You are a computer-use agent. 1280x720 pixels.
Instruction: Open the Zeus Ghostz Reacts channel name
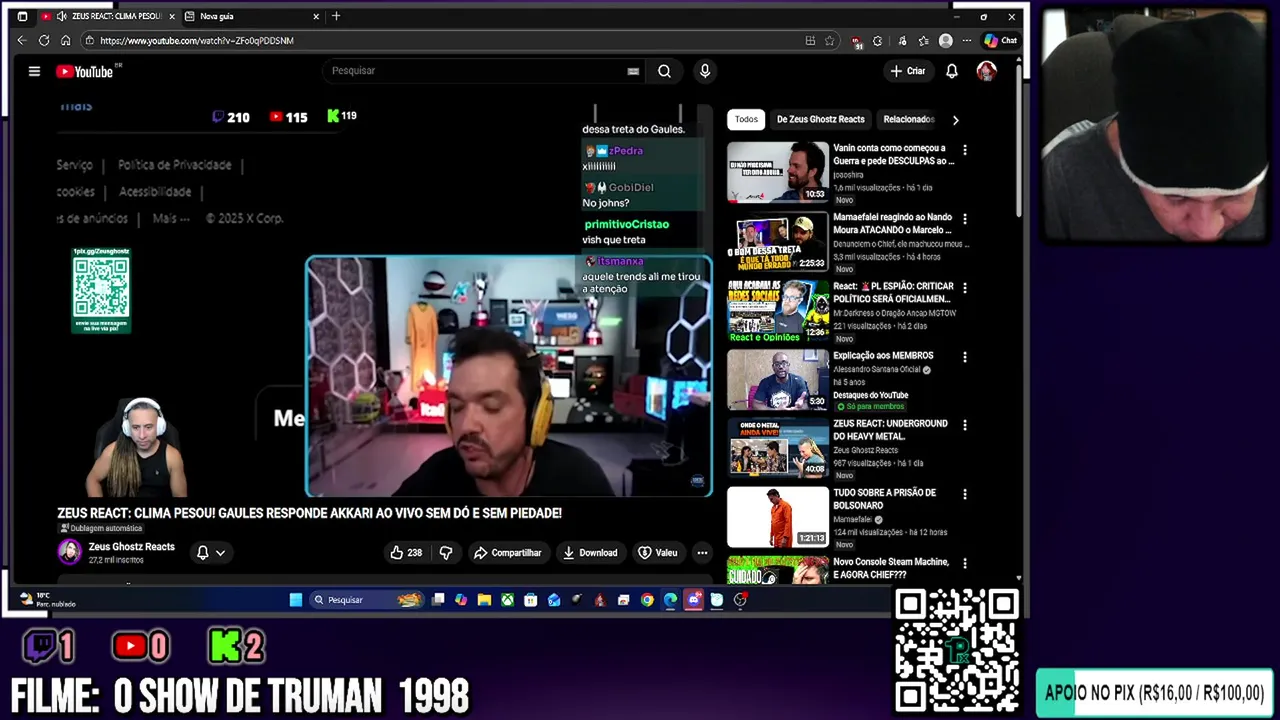[x=131, y=547]
